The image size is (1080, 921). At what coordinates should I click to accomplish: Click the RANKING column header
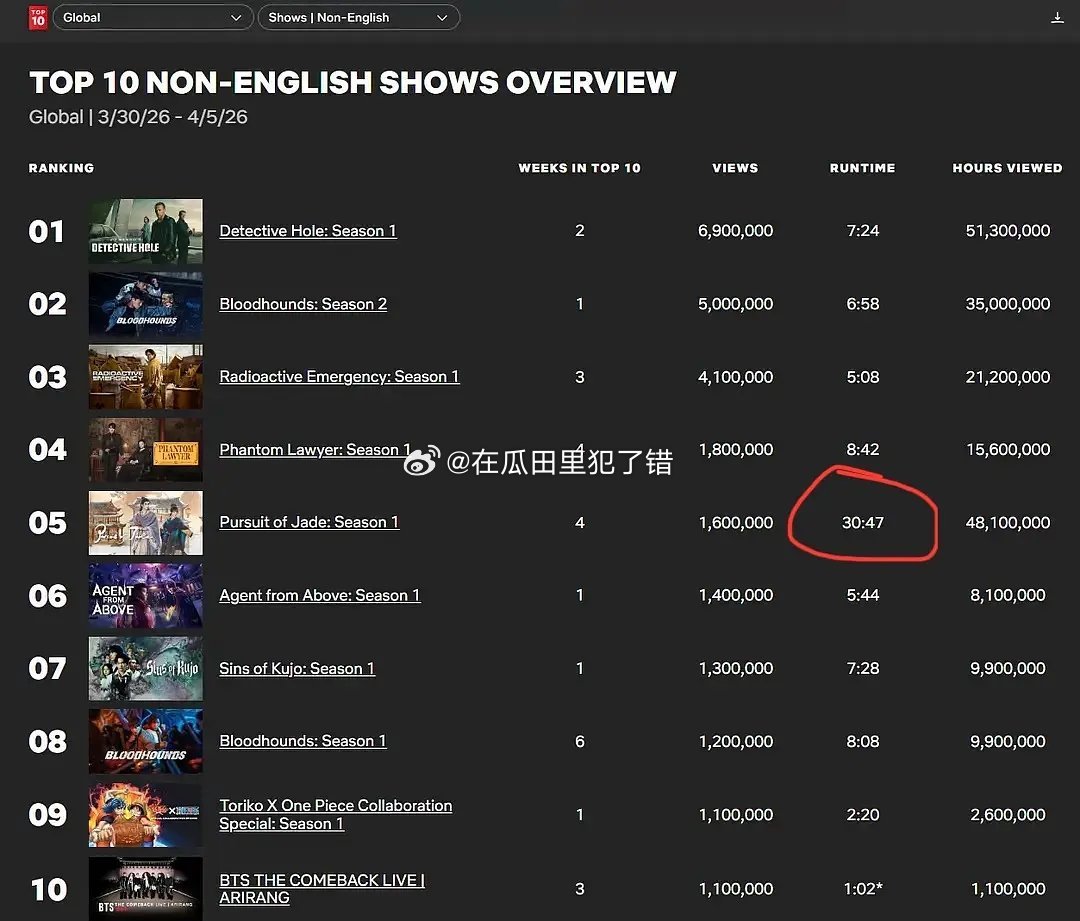pos(61,168)
